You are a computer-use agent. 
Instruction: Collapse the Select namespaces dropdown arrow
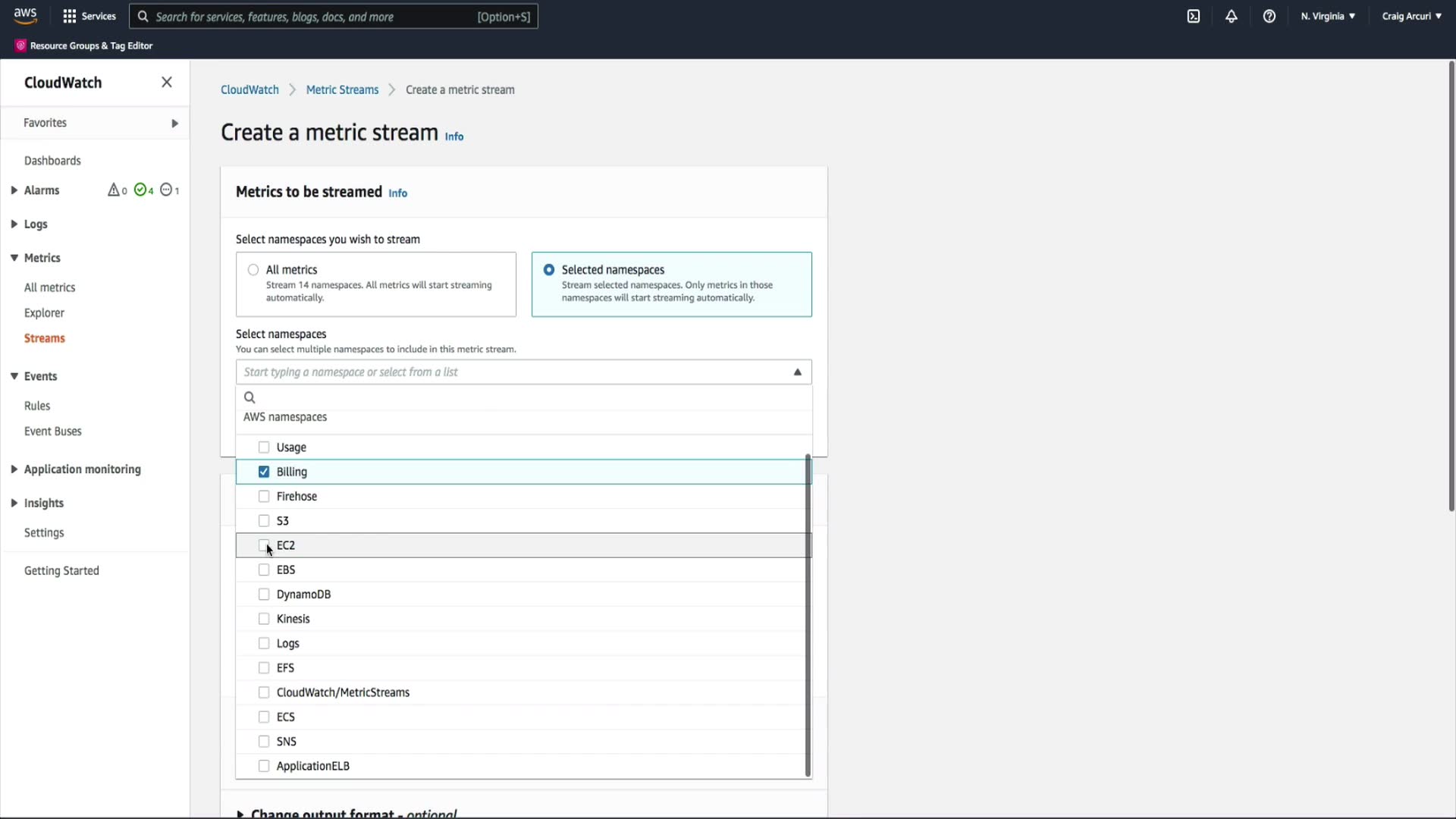click(797, 372)
